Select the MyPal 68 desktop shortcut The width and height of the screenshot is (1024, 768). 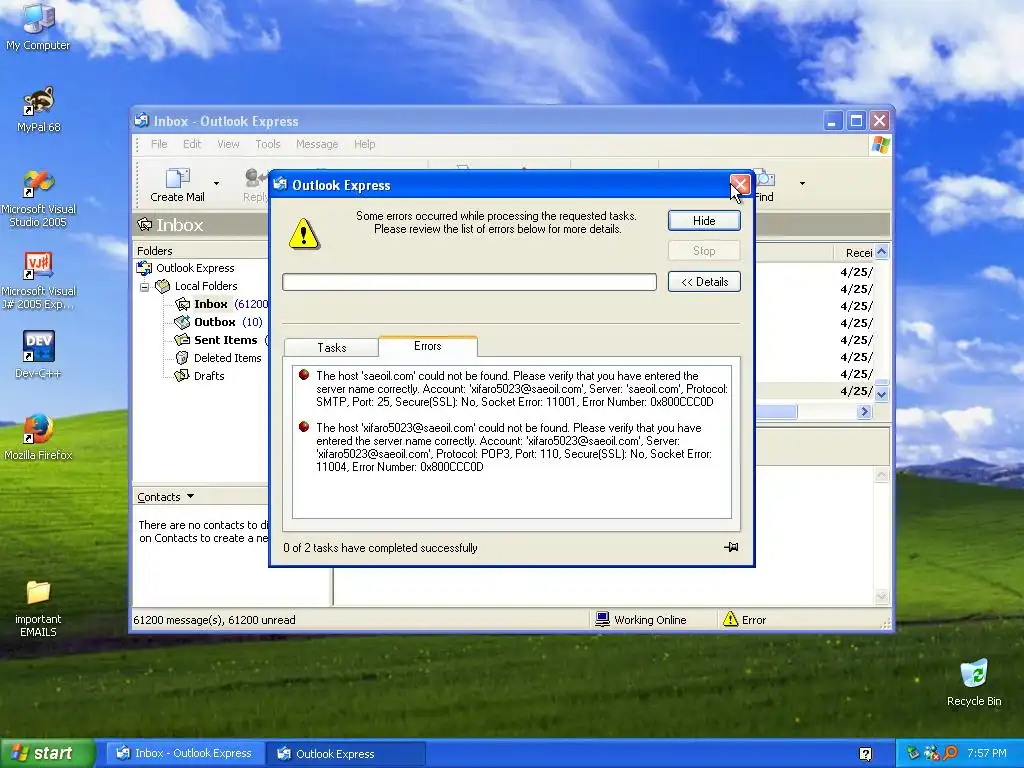(38, 109)
